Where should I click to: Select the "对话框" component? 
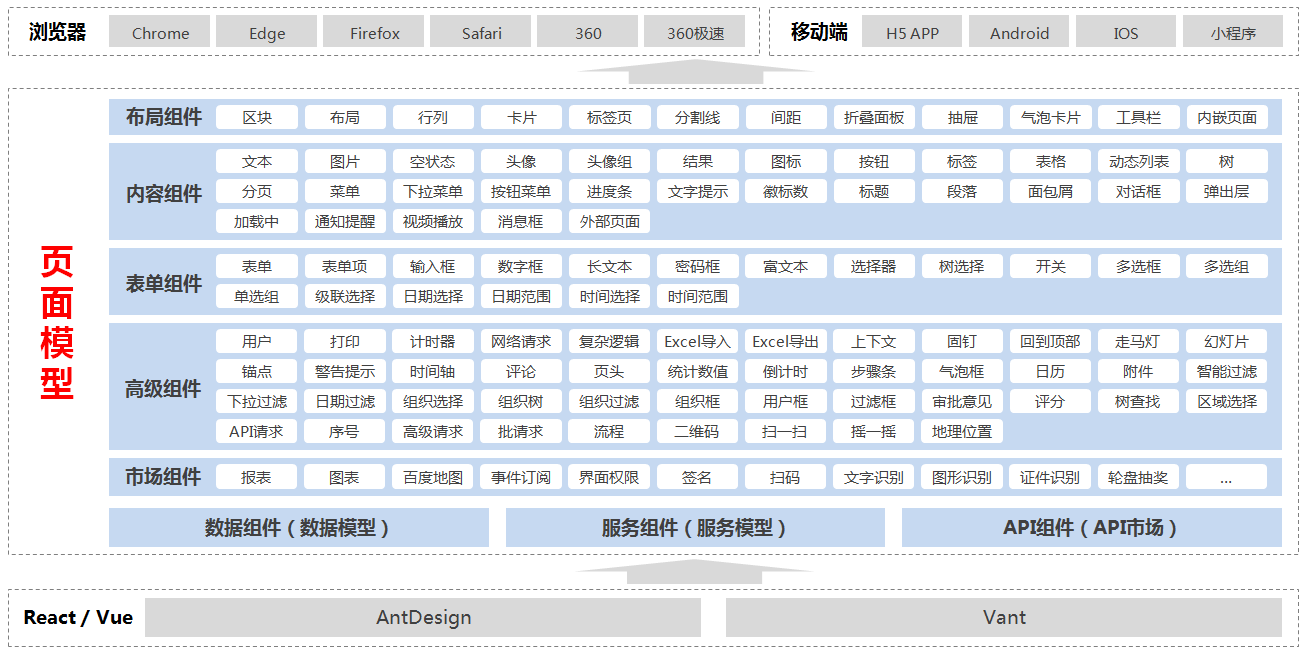tap(1138, 191)
